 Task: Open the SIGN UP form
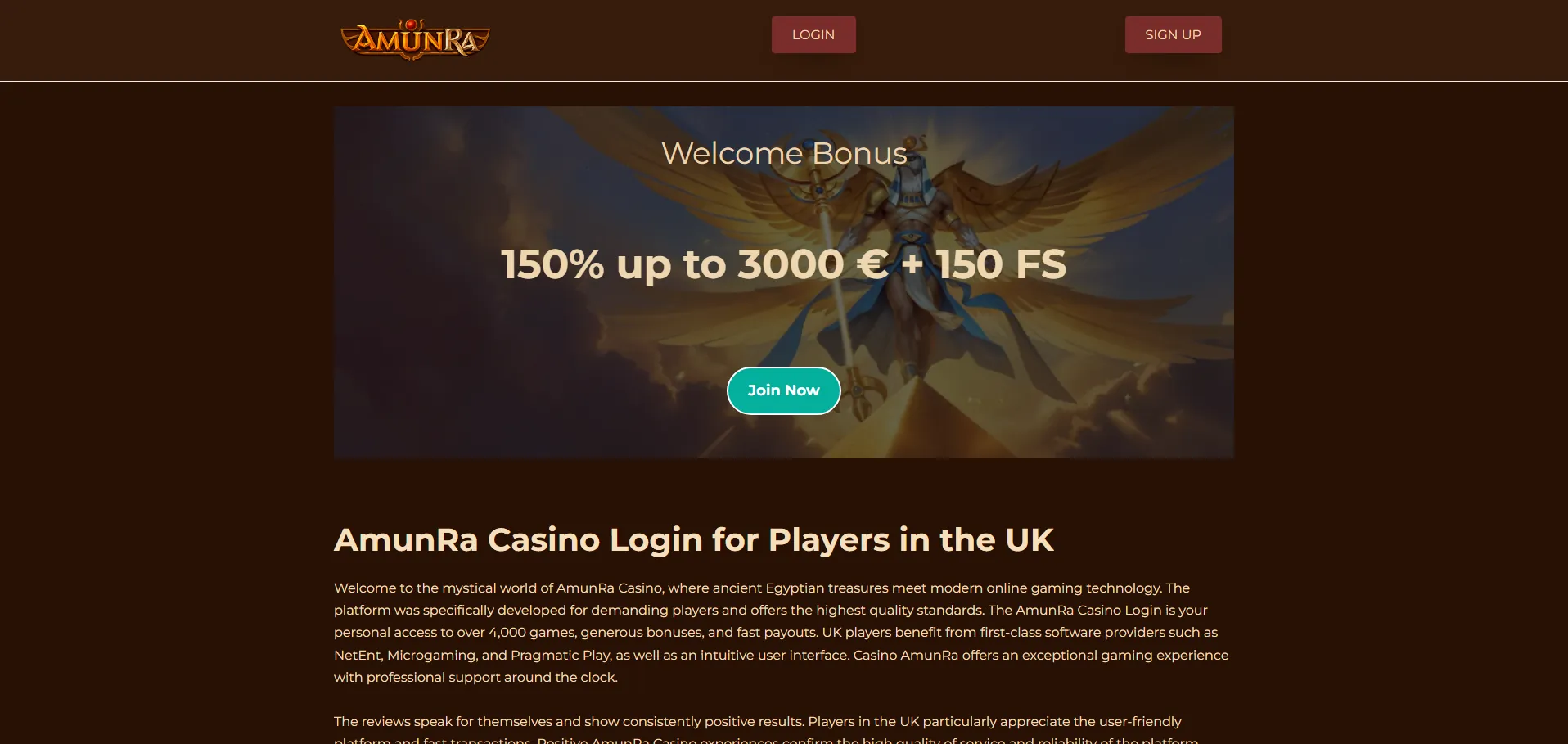point(1173,34)
